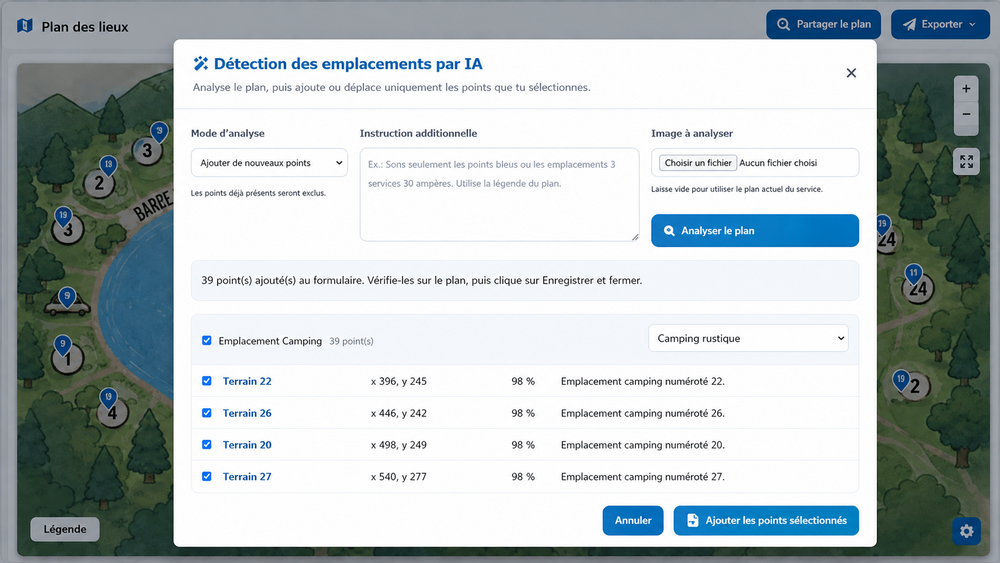The width and height of the screenshot is (1000, 563).
Task: Open the Mode d'analyse dropdown
Action: pyautogui.click(x=269, y=163)
